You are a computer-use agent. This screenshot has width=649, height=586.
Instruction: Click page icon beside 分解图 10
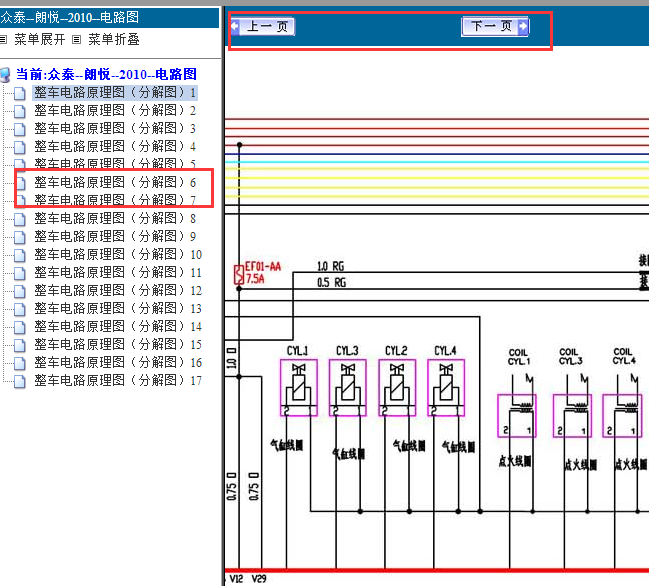(19, 255)
